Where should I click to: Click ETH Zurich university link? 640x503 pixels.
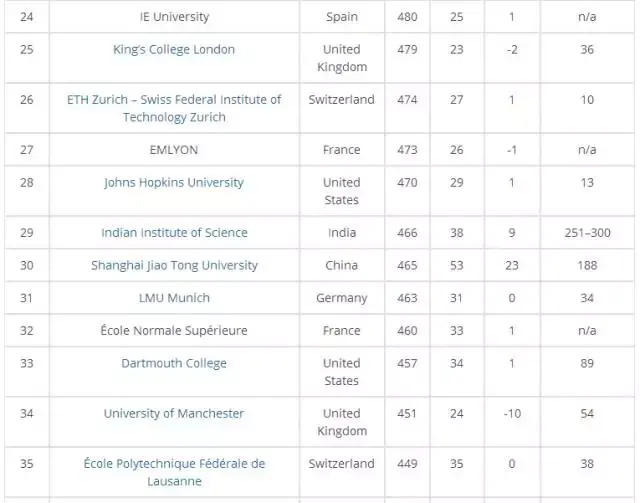[174, 108]
